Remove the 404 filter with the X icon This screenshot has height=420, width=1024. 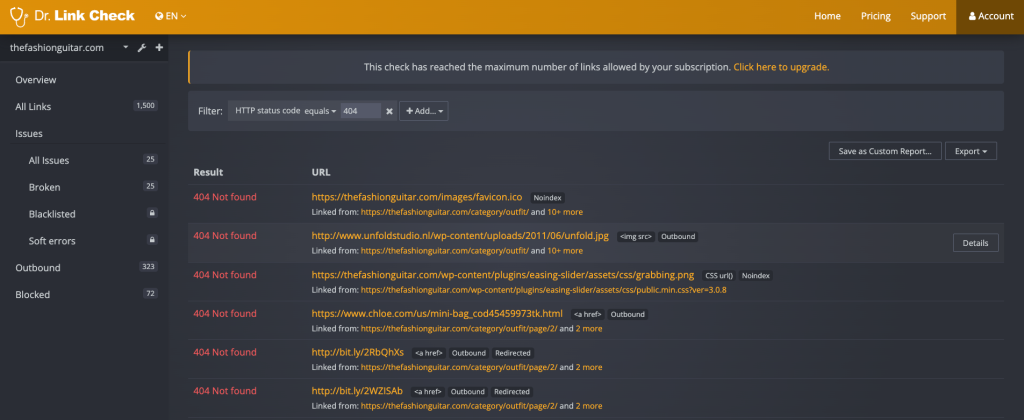390,111
